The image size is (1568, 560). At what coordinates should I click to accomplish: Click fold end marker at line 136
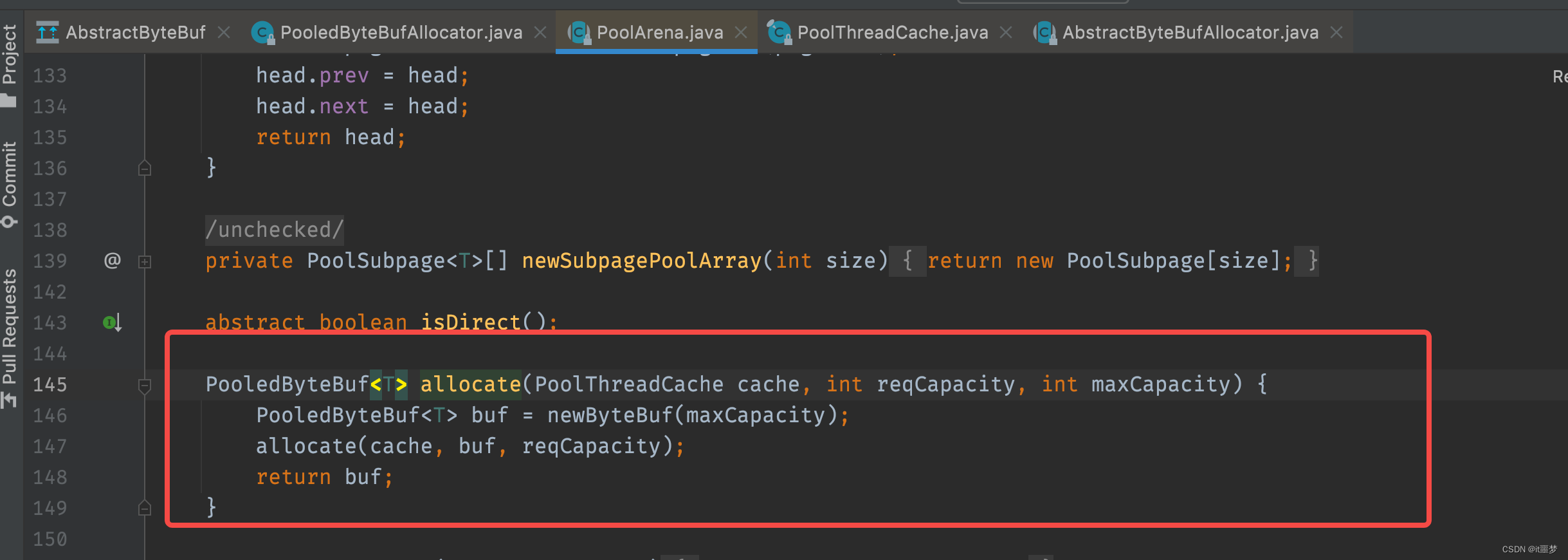coord(145,168)
